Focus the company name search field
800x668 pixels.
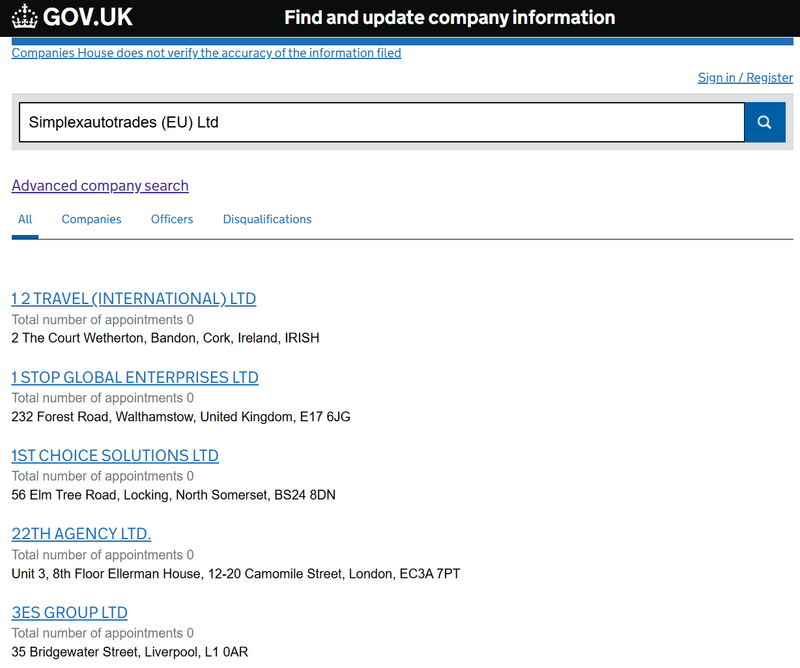(382, 122)
